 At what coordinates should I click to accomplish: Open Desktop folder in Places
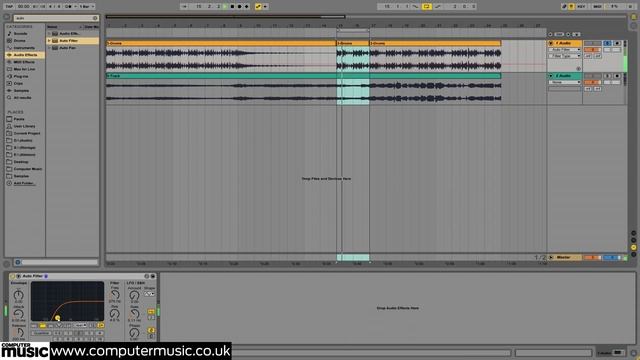point(21,162)
